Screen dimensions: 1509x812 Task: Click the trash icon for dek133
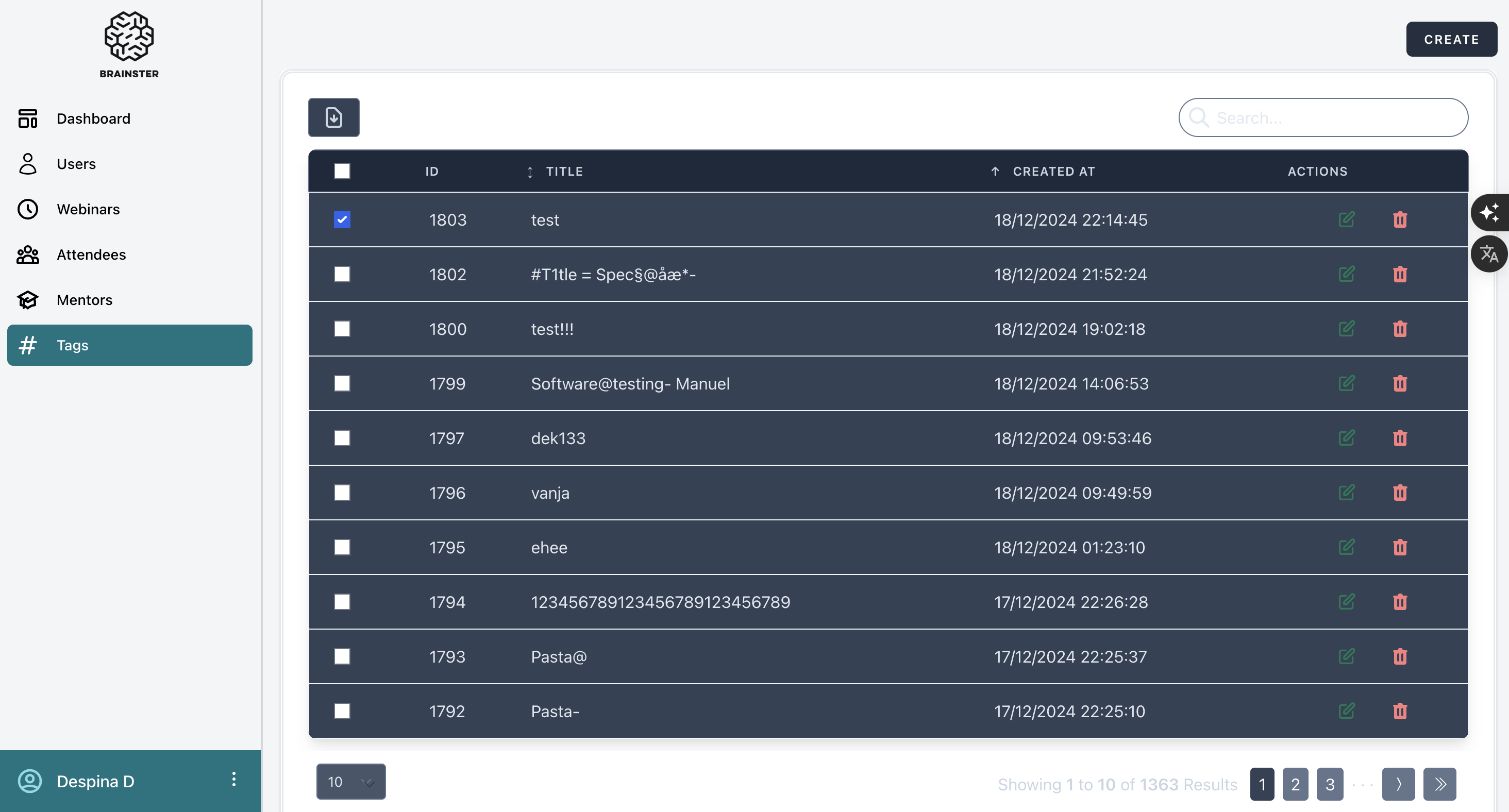coord(1399,438)
